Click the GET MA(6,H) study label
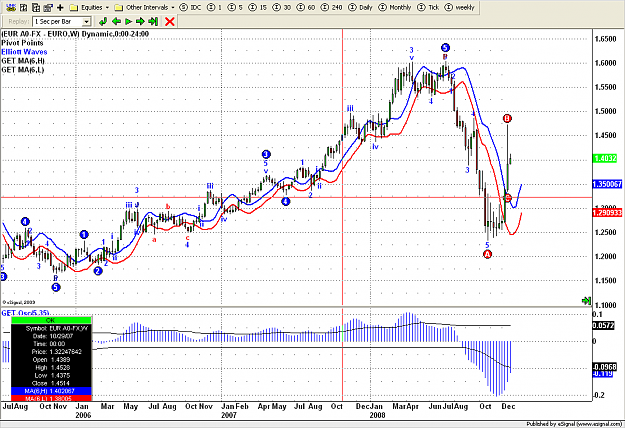Viewport: 625px width, 428px height. point(23,61)
